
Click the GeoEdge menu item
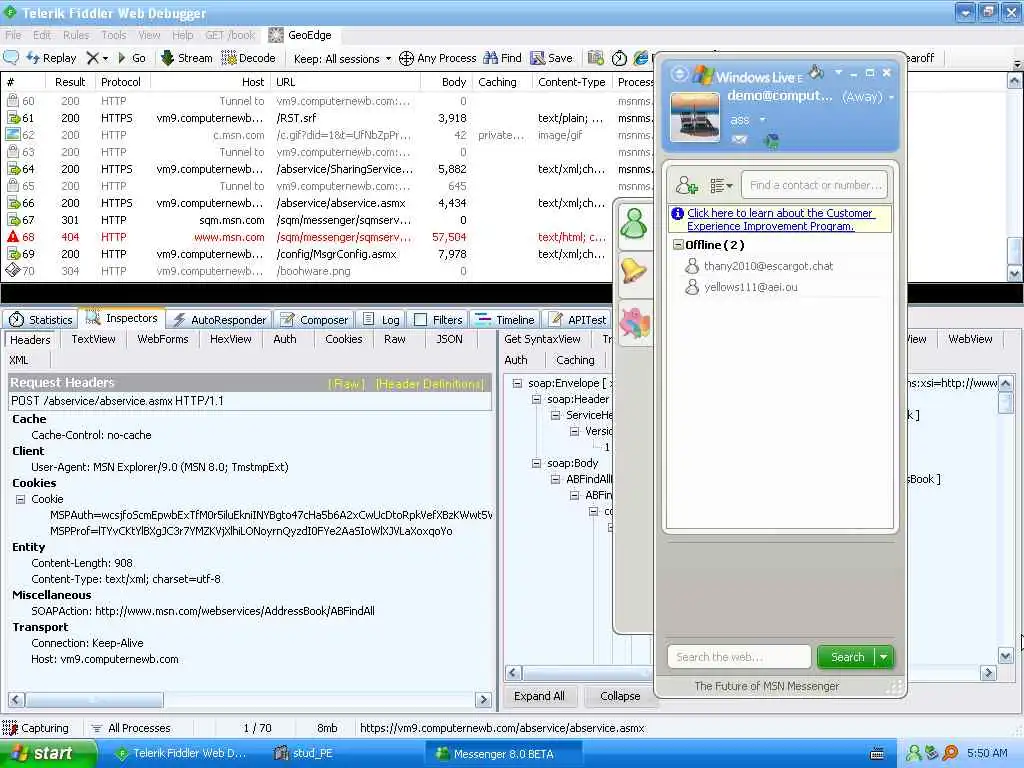[x=300, y=35]
